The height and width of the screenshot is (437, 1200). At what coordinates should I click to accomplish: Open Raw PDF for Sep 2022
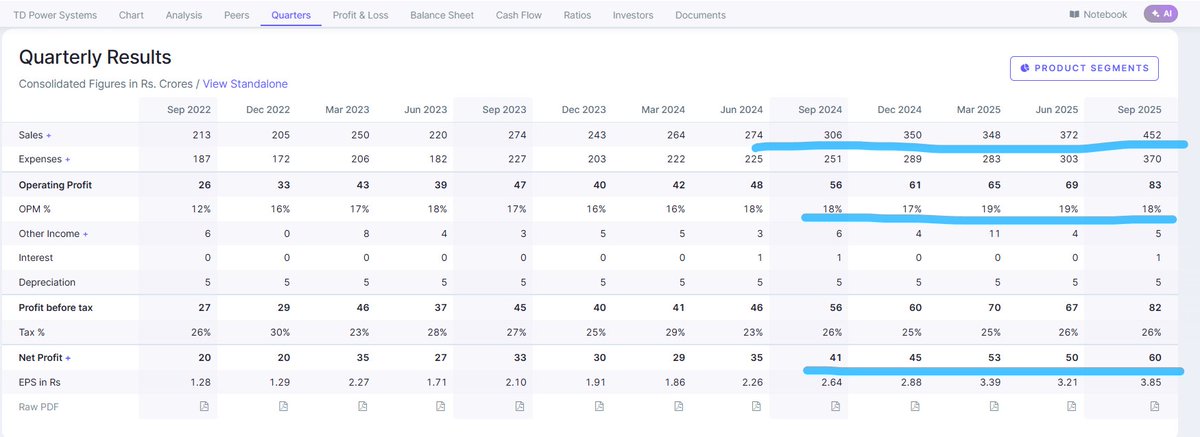click(x=203, y=407)
